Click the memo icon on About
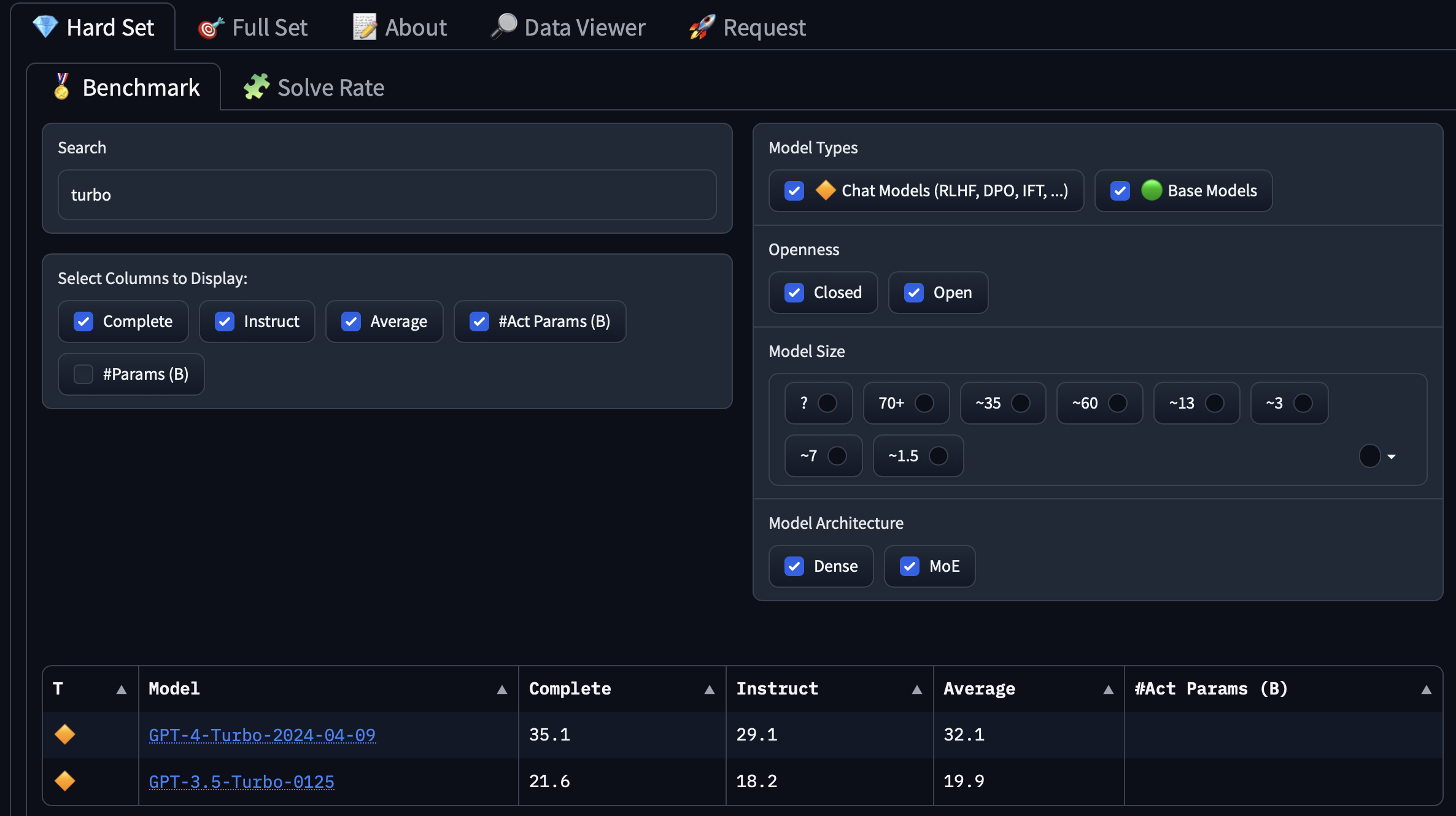 (x=365, y=27)
